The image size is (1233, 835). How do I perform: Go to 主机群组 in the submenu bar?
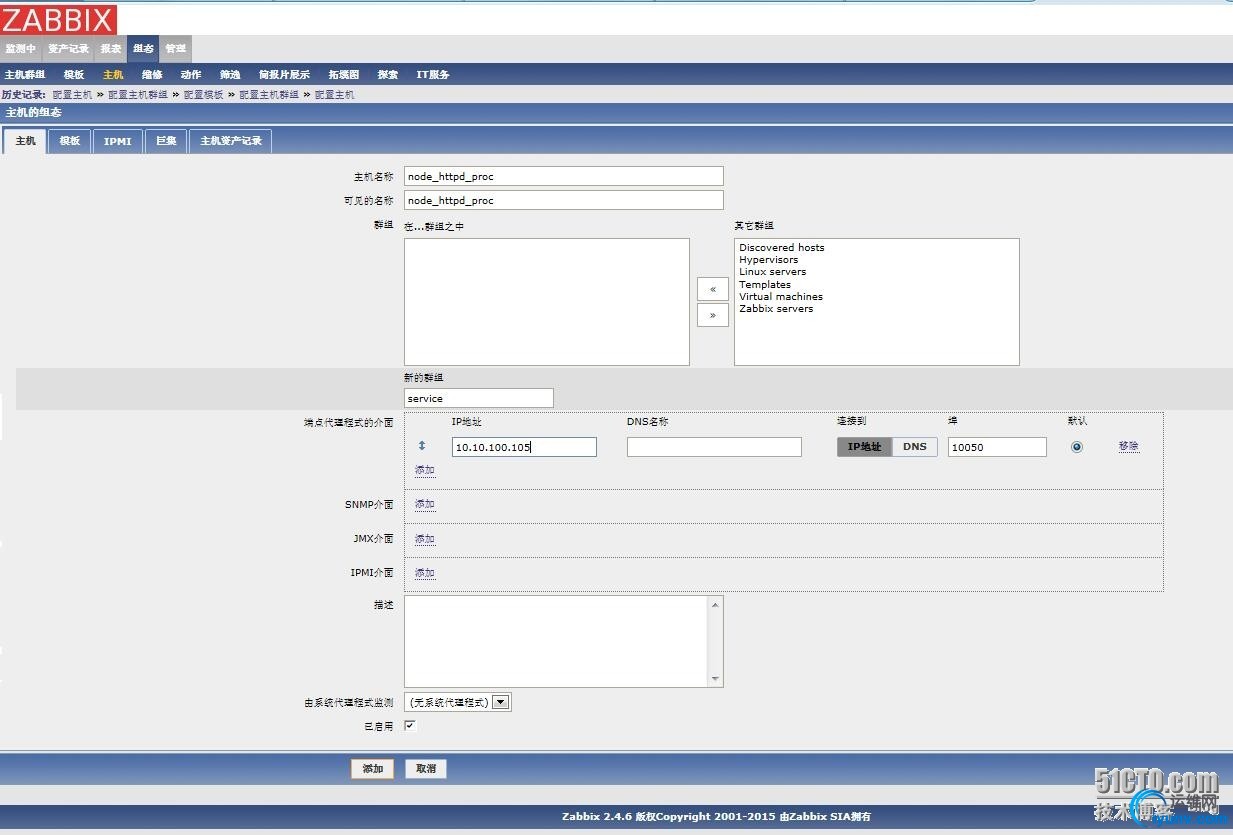[25, 75]
